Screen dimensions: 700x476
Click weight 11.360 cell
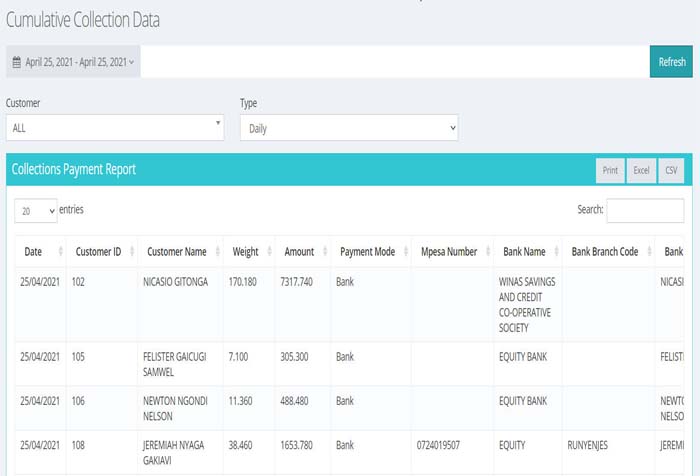tap(249, 408)
